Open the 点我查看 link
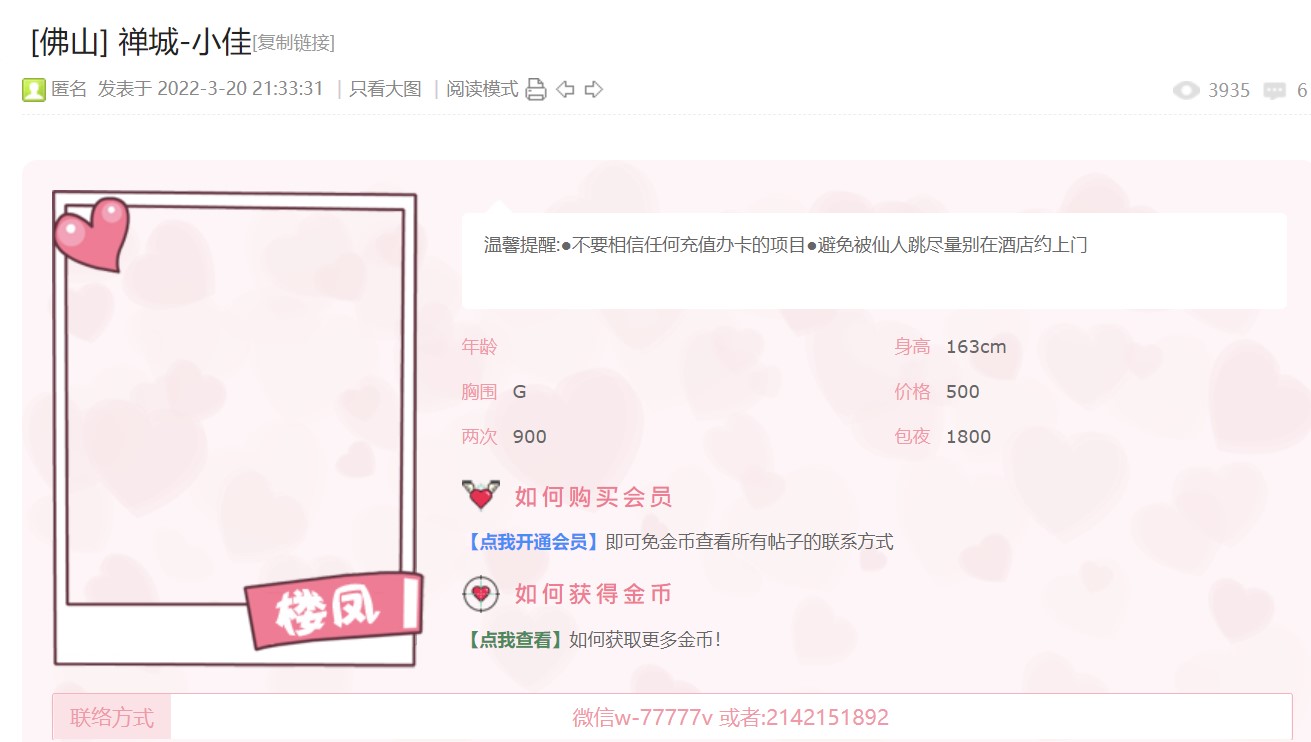Image resolution: width=1311 pixels, height=742 pixels. pos(515,639)
